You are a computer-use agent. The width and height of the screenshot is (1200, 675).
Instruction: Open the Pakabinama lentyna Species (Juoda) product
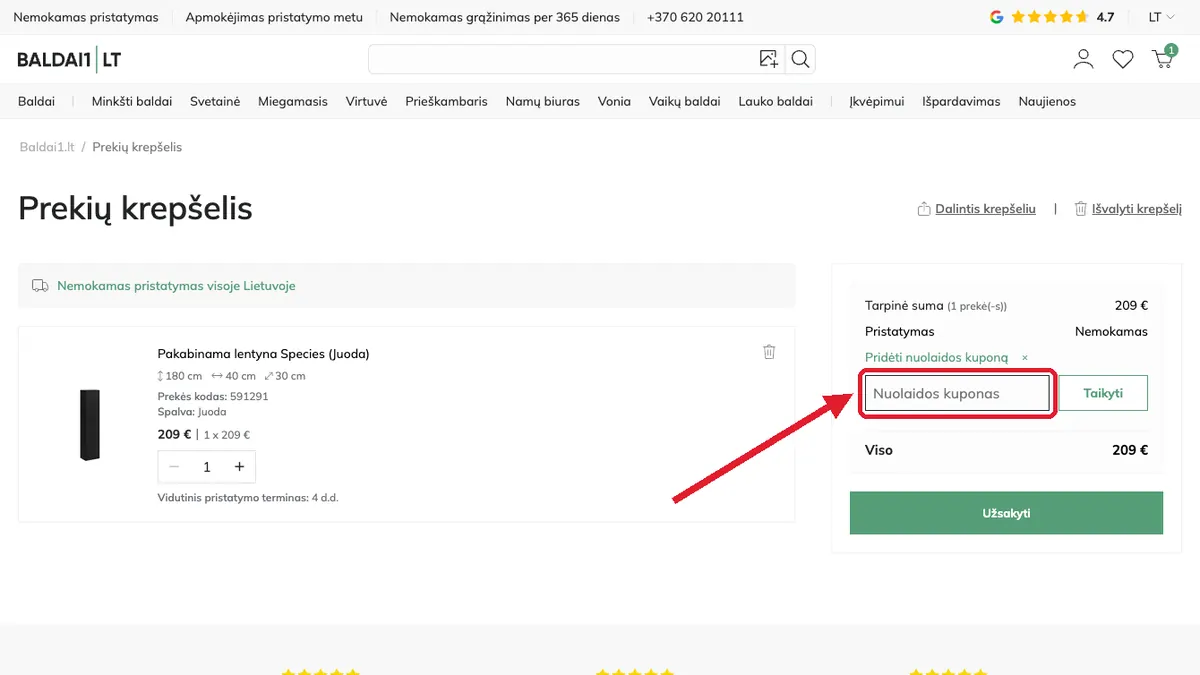coord(264,354)
